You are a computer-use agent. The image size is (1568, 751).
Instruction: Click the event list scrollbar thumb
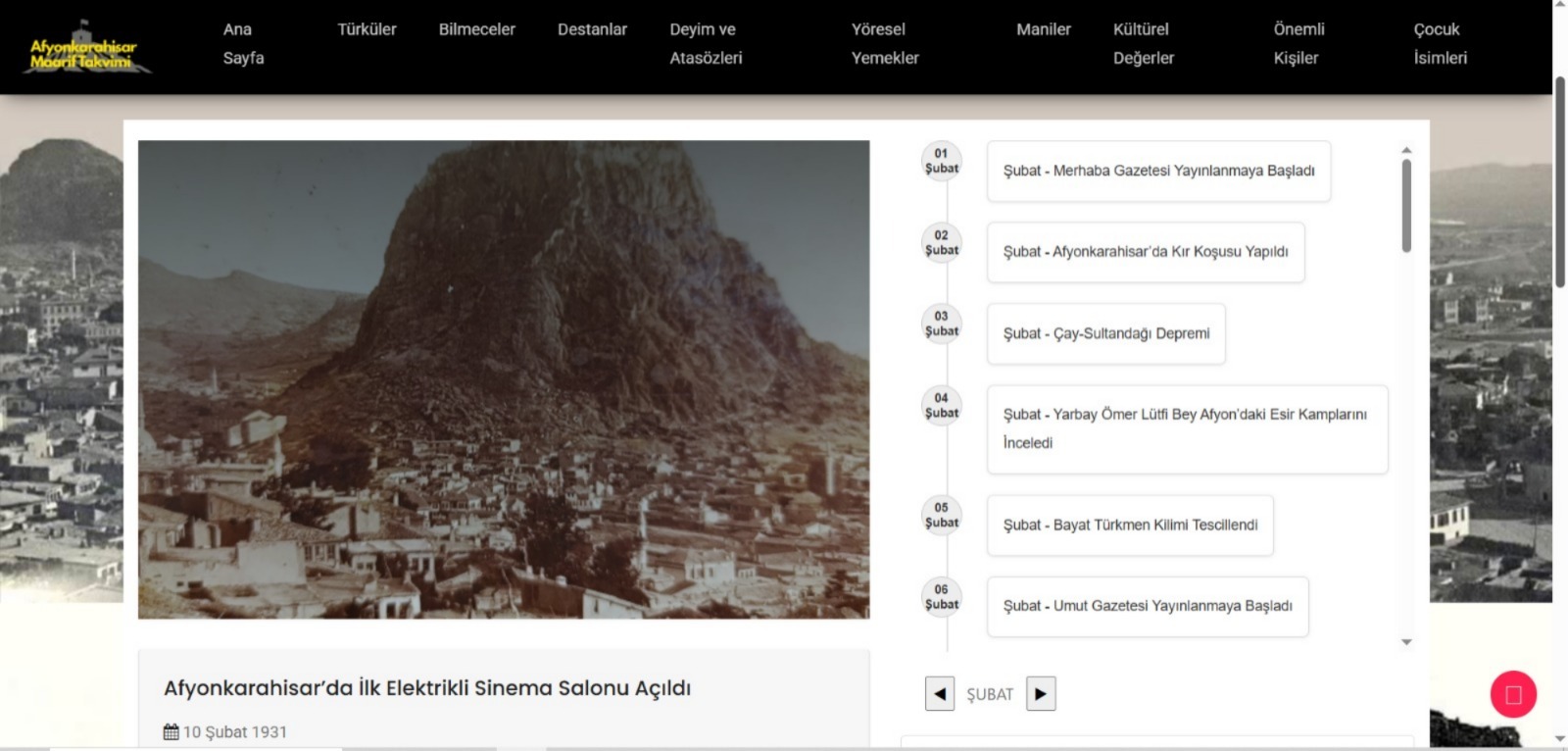(1406, 206)
